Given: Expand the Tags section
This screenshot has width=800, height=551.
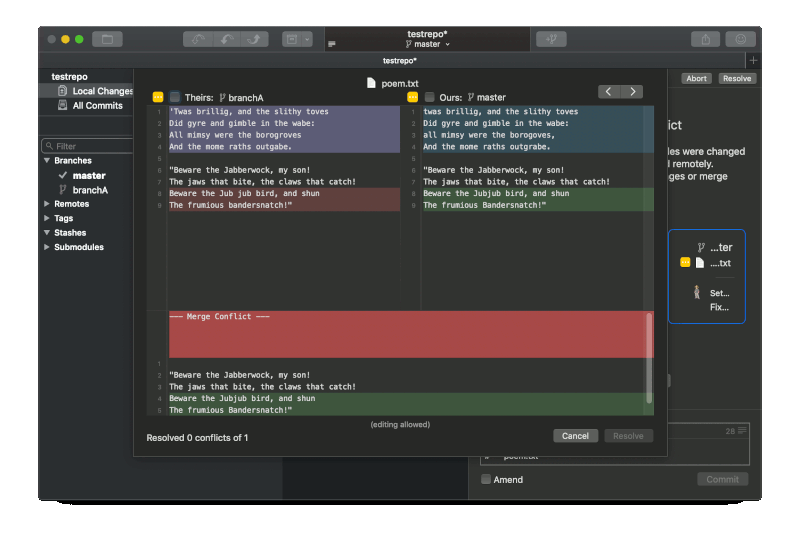Looking at the screenshot, I should click(x=47, y=218).
